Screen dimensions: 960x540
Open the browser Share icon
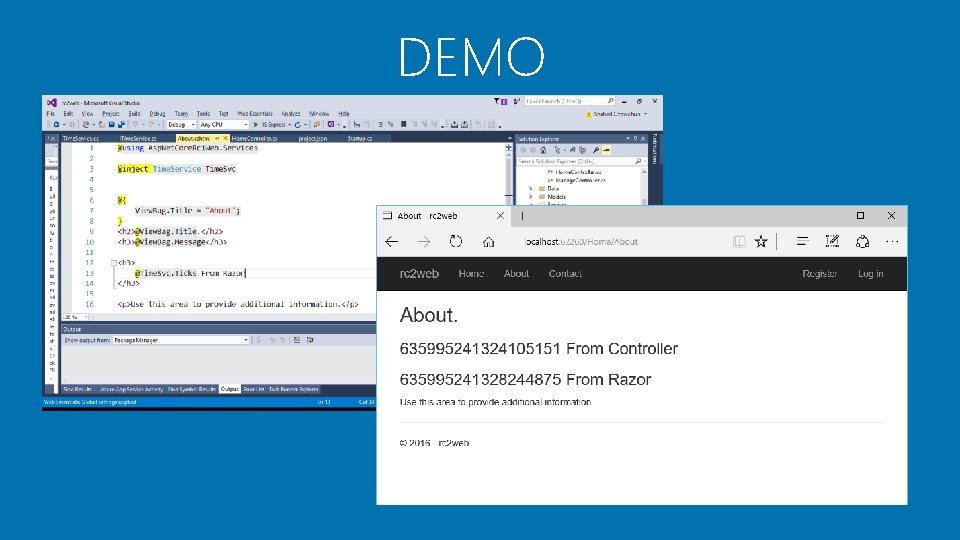point(863,241)
